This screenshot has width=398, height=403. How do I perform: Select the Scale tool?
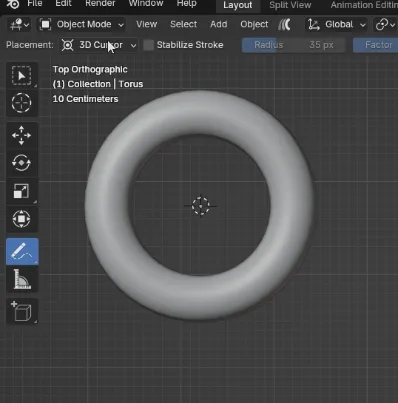[x=22, y=191]
